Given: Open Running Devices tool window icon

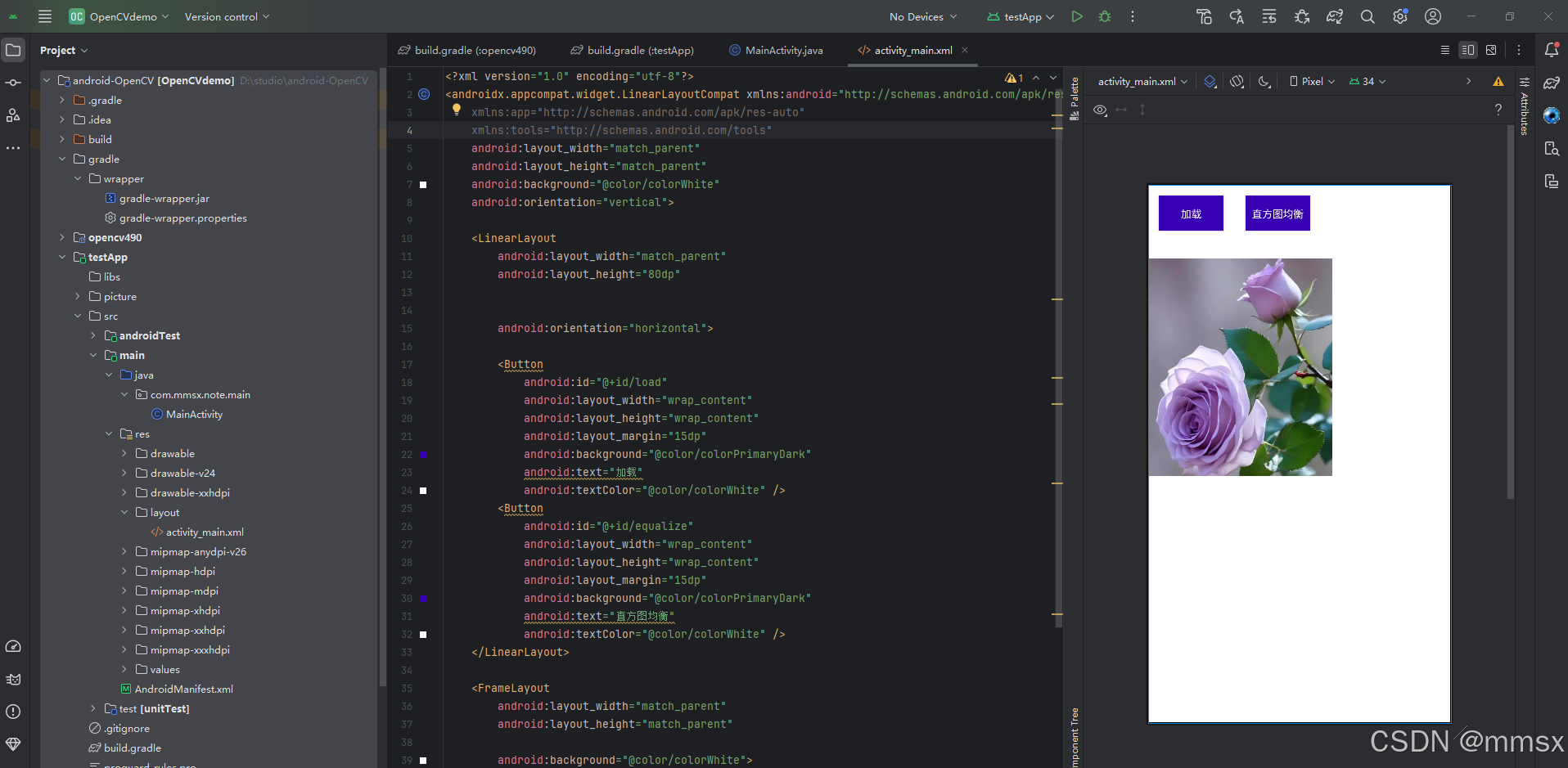Looking at the screenshot, I should pyautogui.click(x=1552, y=181).
